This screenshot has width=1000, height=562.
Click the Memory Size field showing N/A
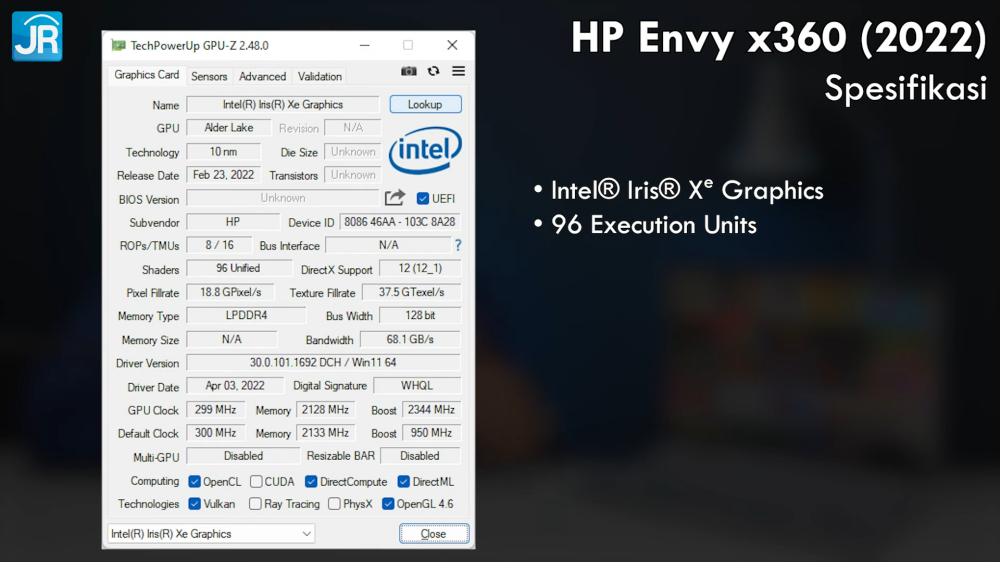(x=232, y=339)
